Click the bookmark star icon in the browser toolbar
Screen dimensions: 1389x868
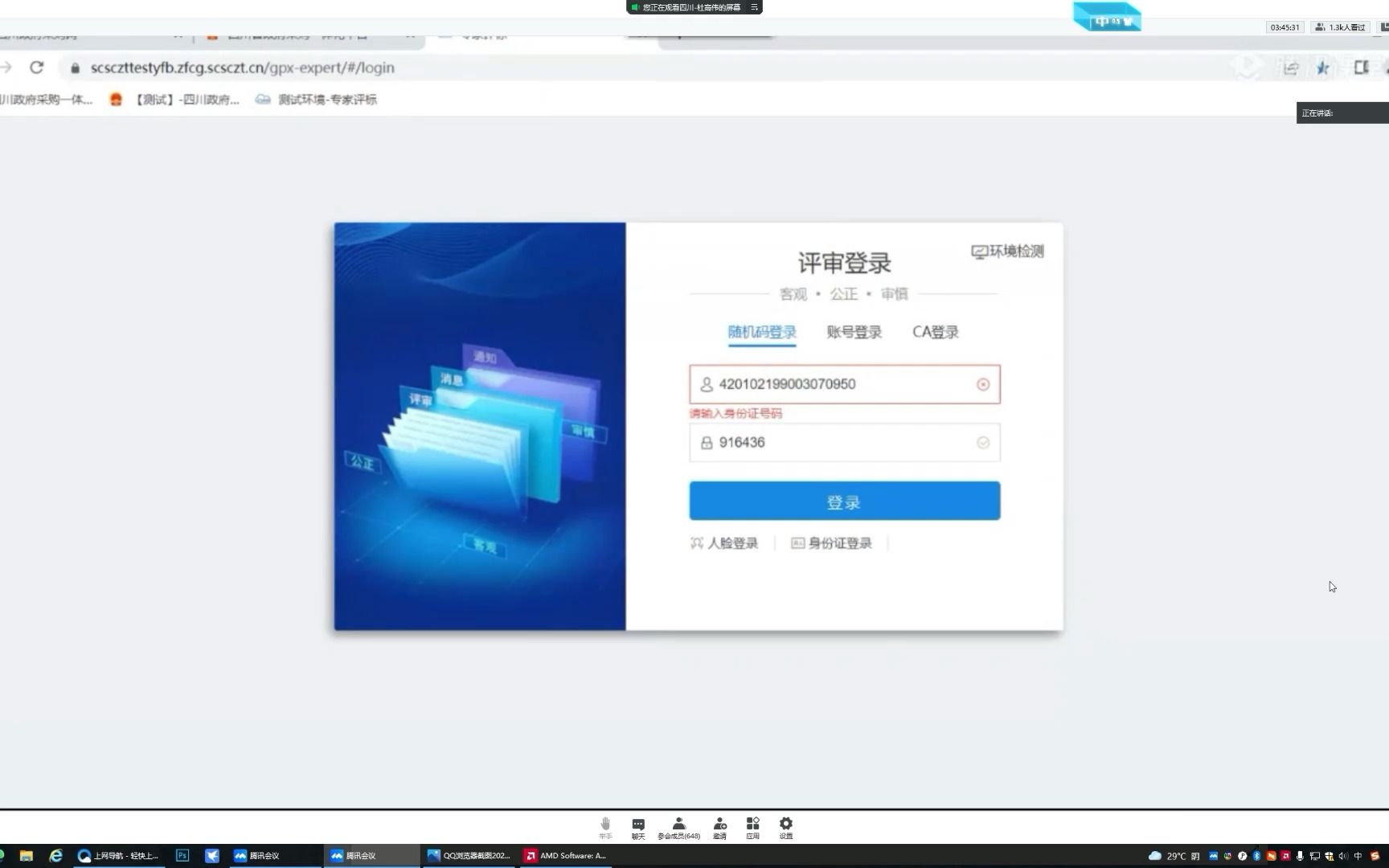point(1322,68)
